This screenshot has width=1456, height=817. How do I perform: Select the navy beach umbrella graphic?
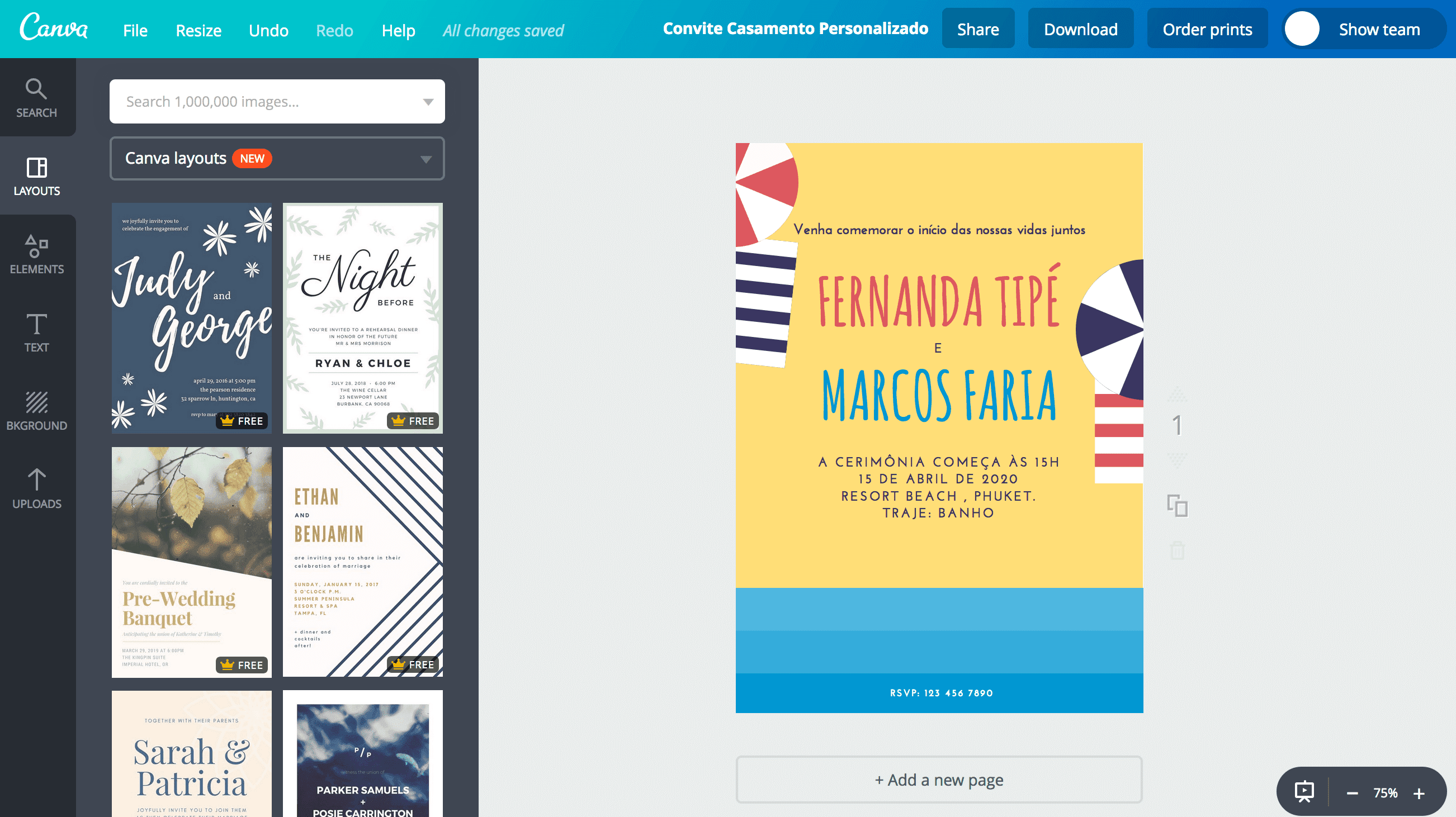pyautogui.click(x=1110, y=329)
